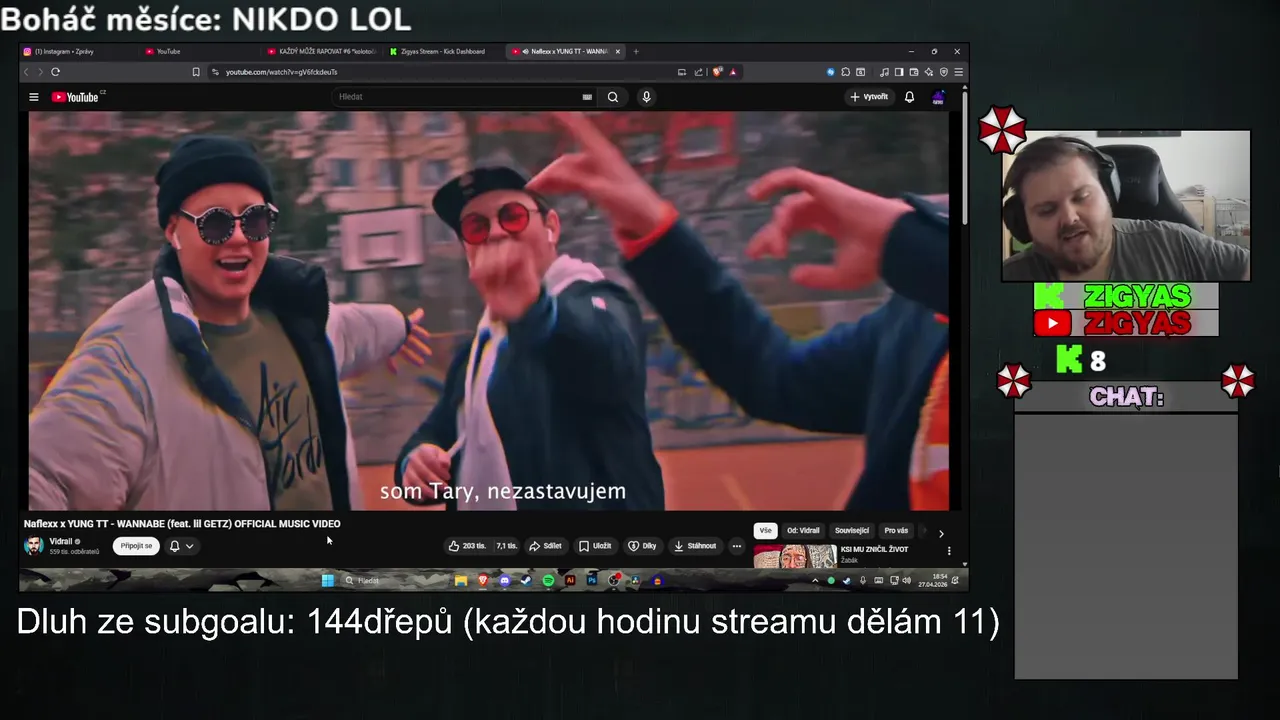Show hidden system tray icons chevron
1280x720 pixels.
coord(815,580)
